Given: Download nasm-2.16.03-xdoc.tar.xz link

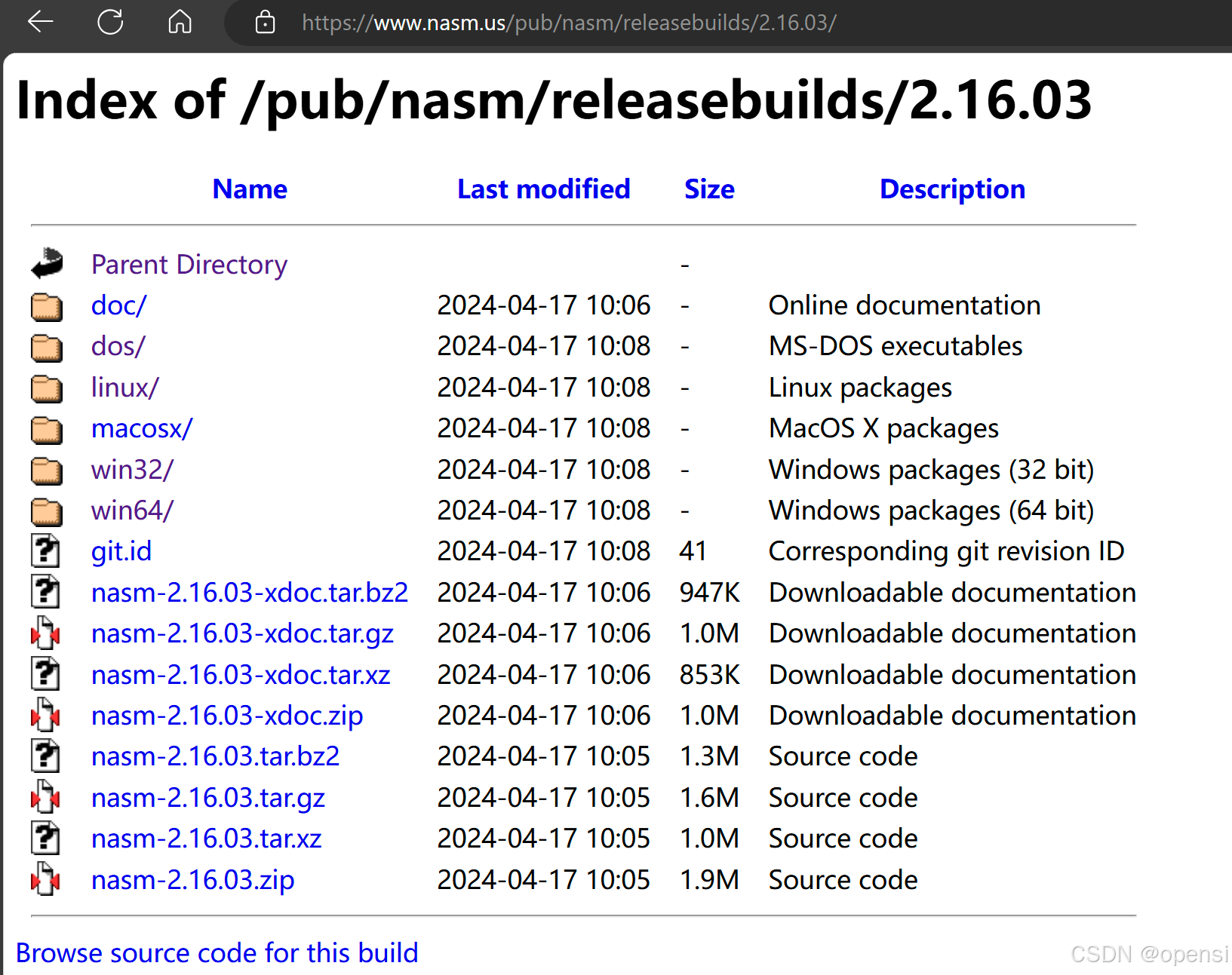Looking at the screenshot, I should pyautogui.click(x=241, y=675).
